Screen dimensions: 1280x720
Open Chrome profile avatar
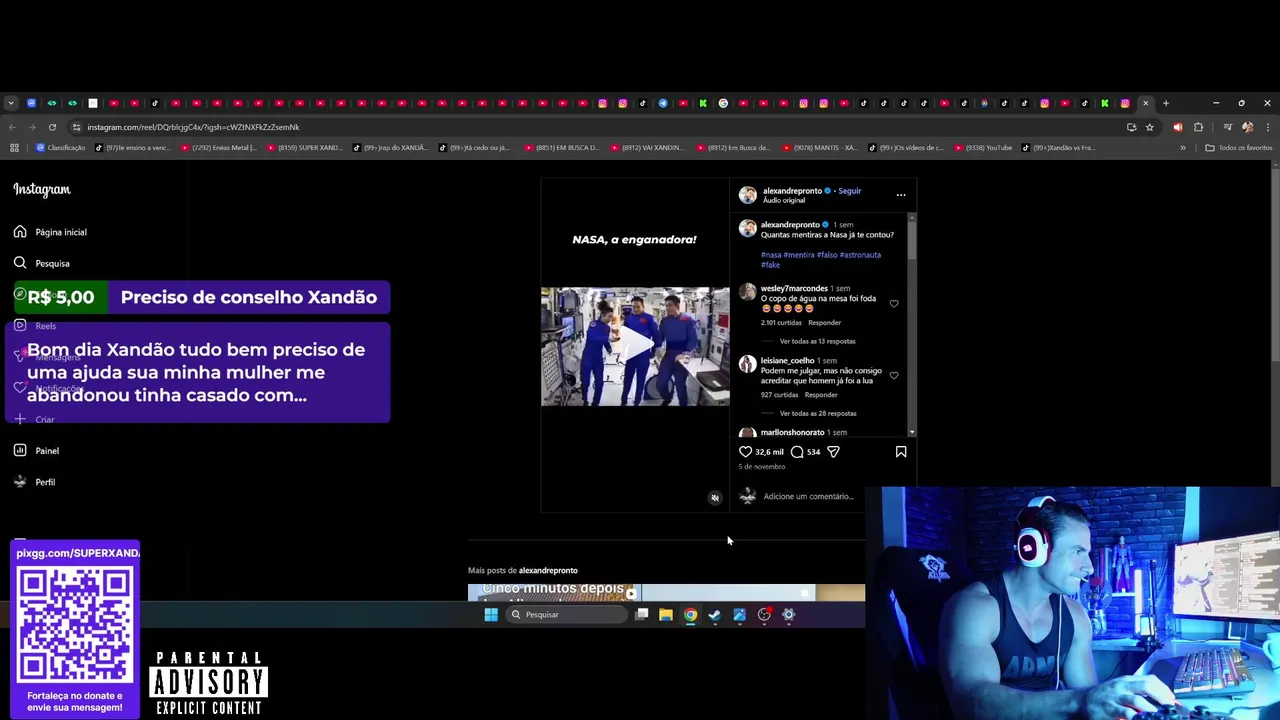1247,127
